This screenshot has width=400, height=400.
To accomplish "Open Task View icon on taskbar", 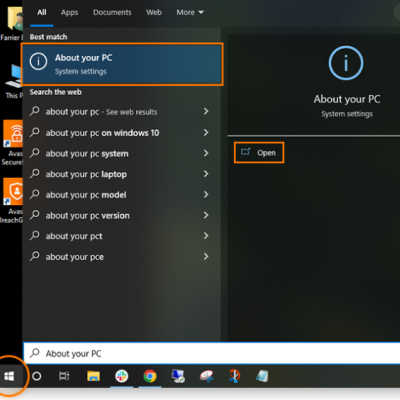I will pos(64,376).
